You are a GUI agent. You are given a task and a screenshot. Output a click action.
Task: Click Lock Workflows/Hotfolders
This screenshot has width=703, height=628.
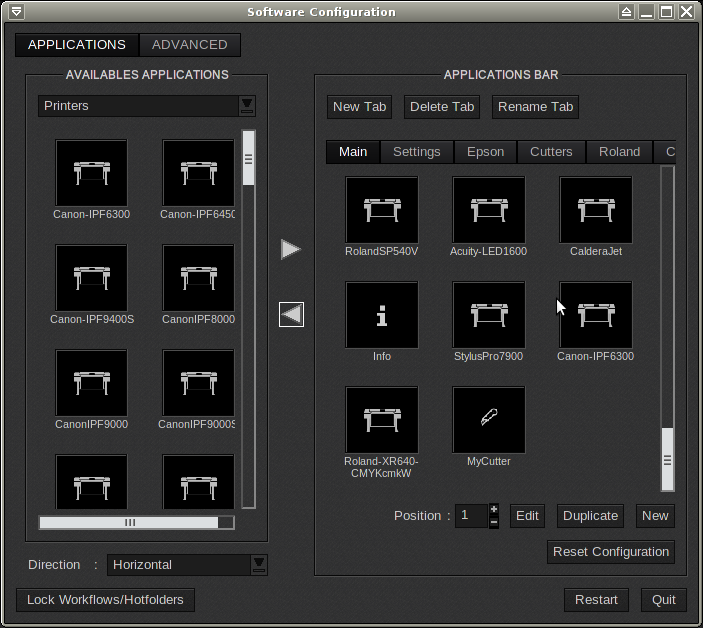point(105,600)
